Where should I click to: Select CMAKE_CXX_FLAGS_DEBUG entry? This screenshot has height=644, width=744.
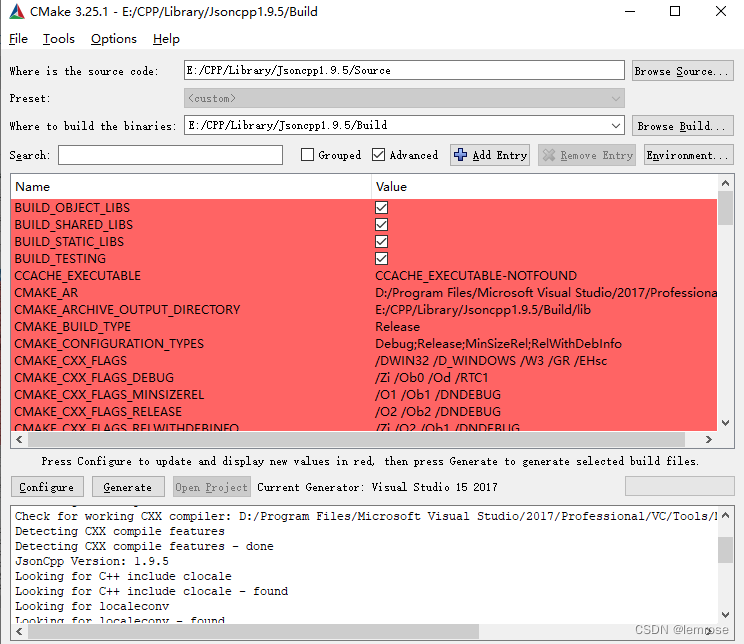click(x=94, y=378)
